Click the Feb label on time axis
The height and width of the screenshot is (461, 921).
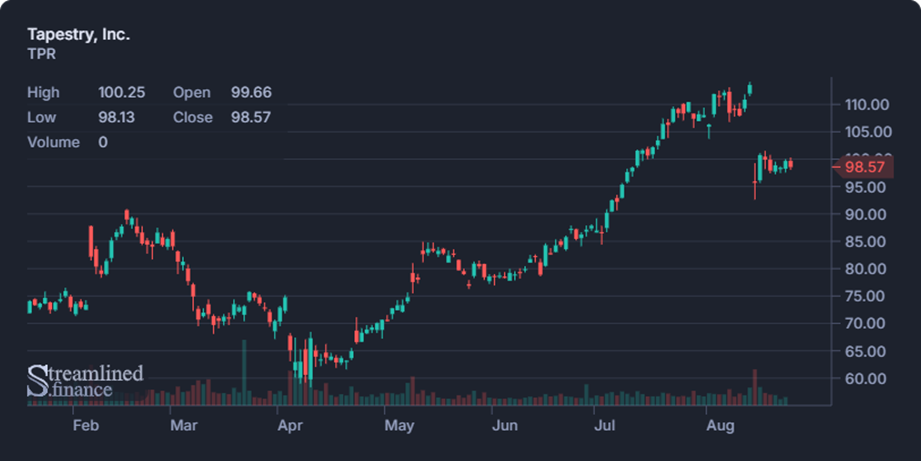[86, 425]
